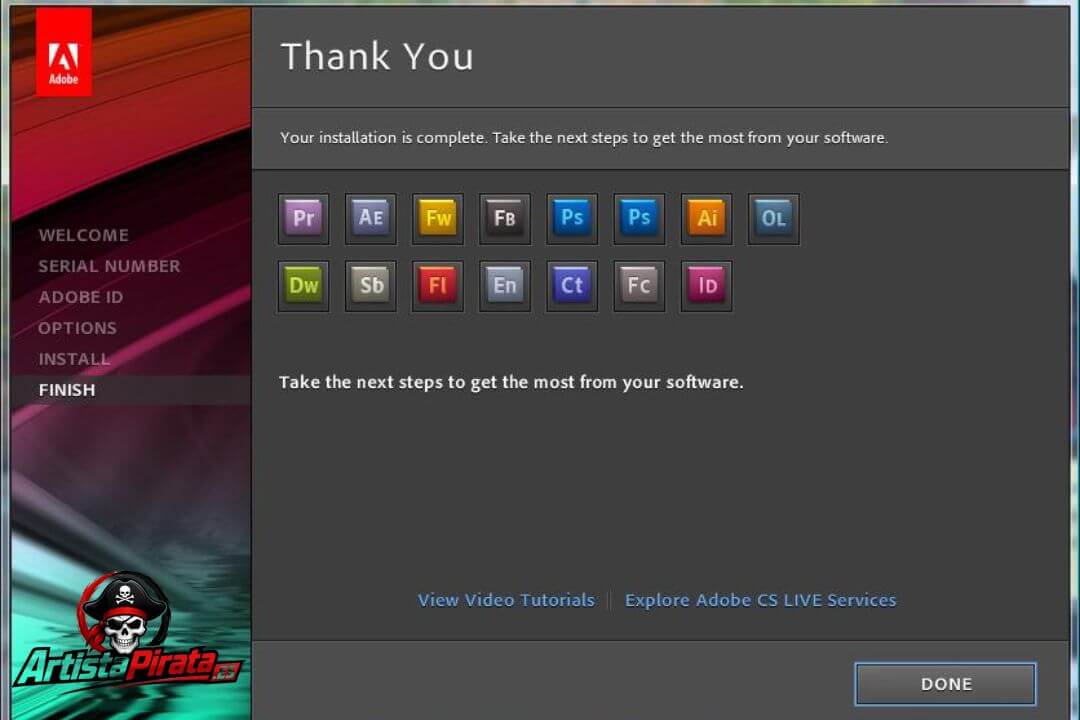Click the "Your installation is complete" message
1080x720 pixels.
coord(584,138)
